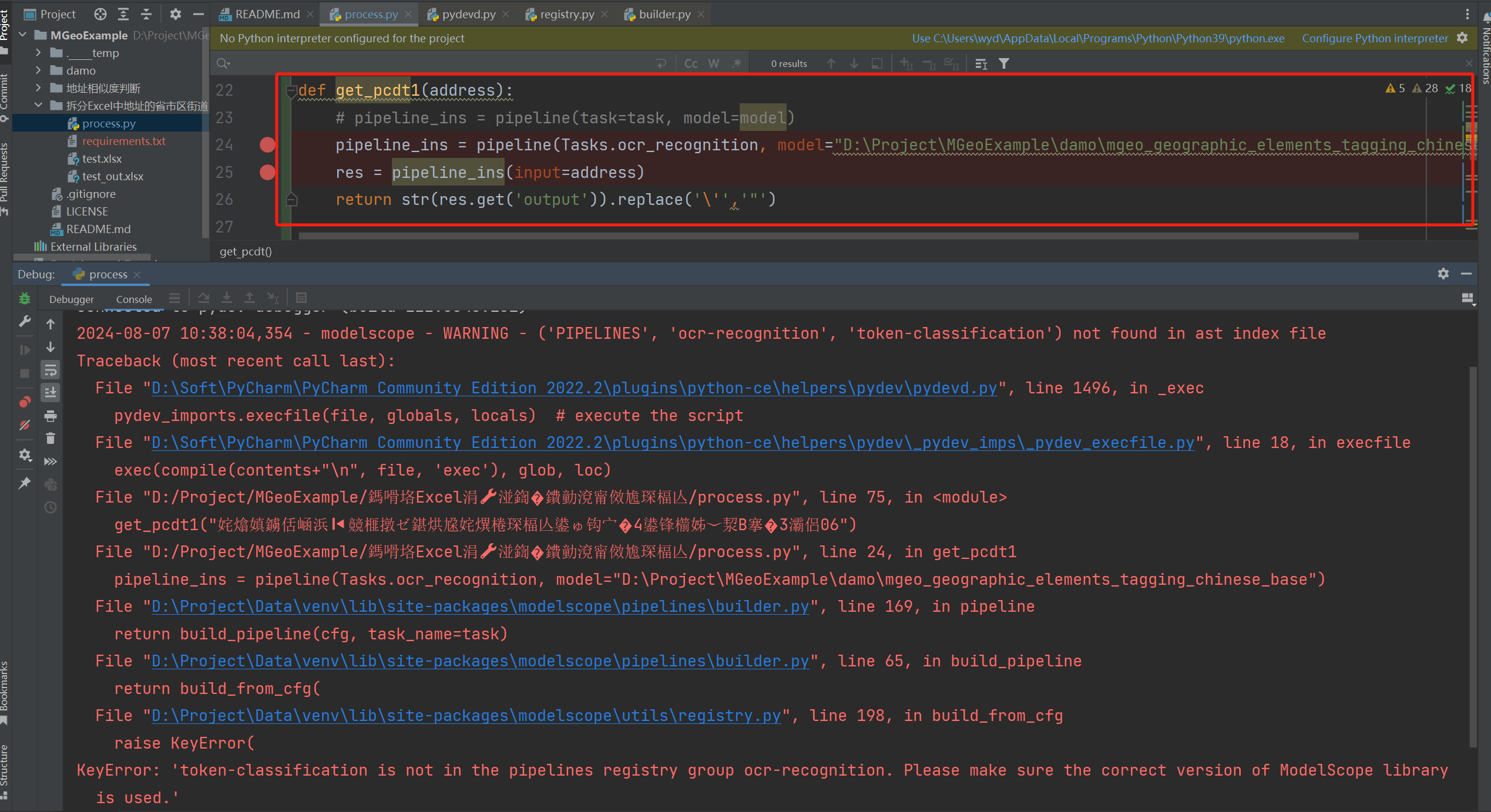Open registry.py editor tab

pyautogui.click(x=567, y=14)
